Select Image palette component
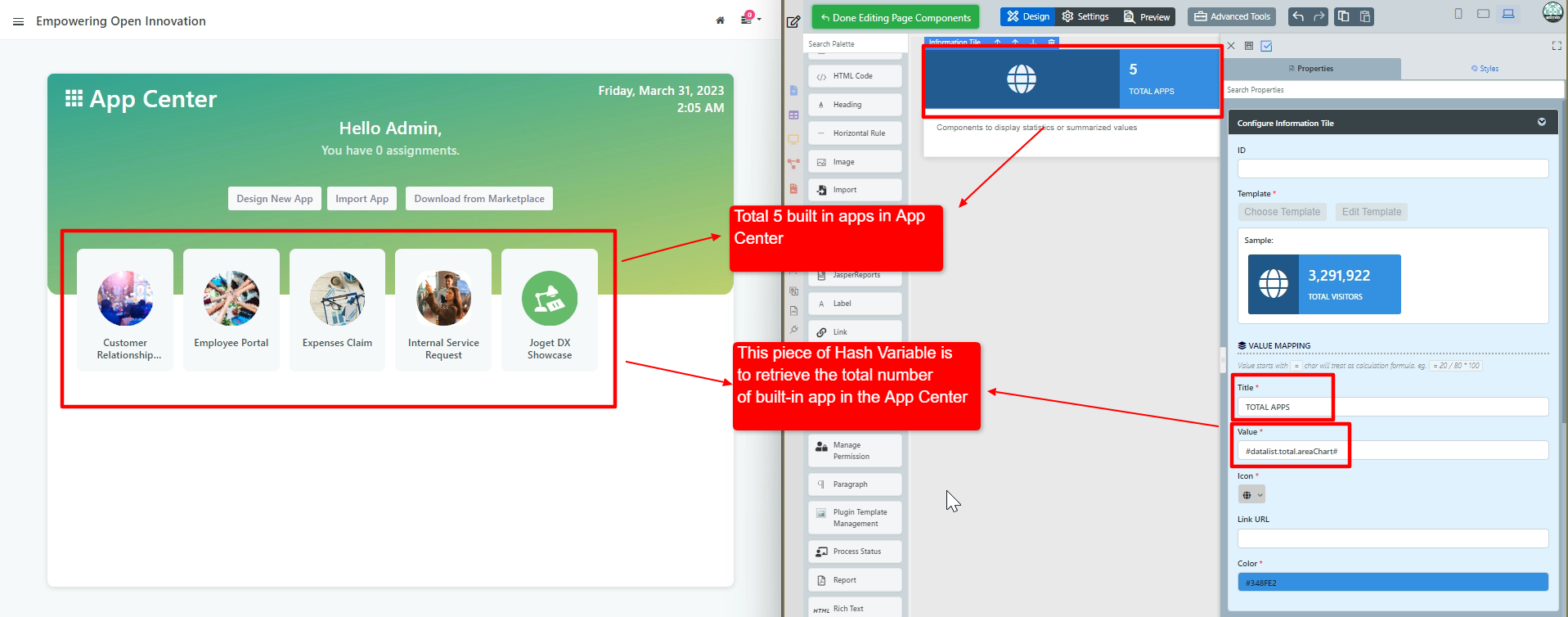Viewport: 1568px width, 617px height. point(855,162)
